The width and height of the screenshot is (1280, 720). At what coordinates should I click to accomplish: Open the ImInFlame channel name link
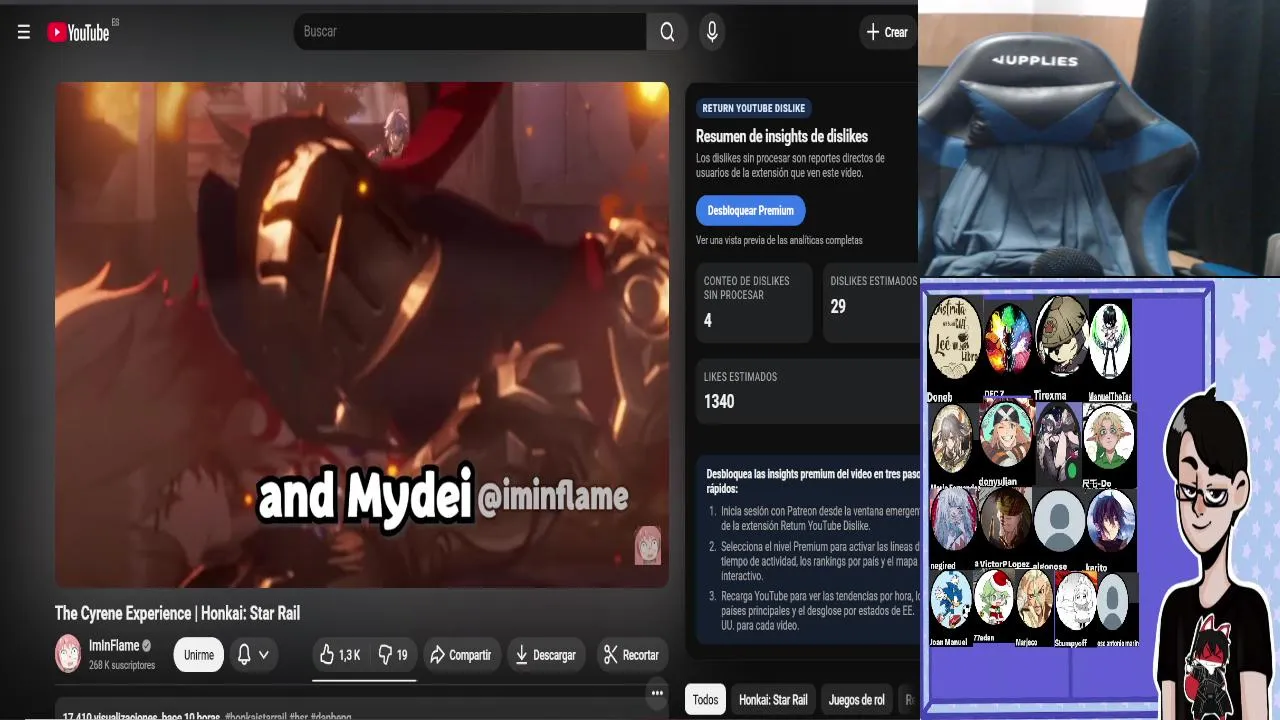(x=114, y=646)
